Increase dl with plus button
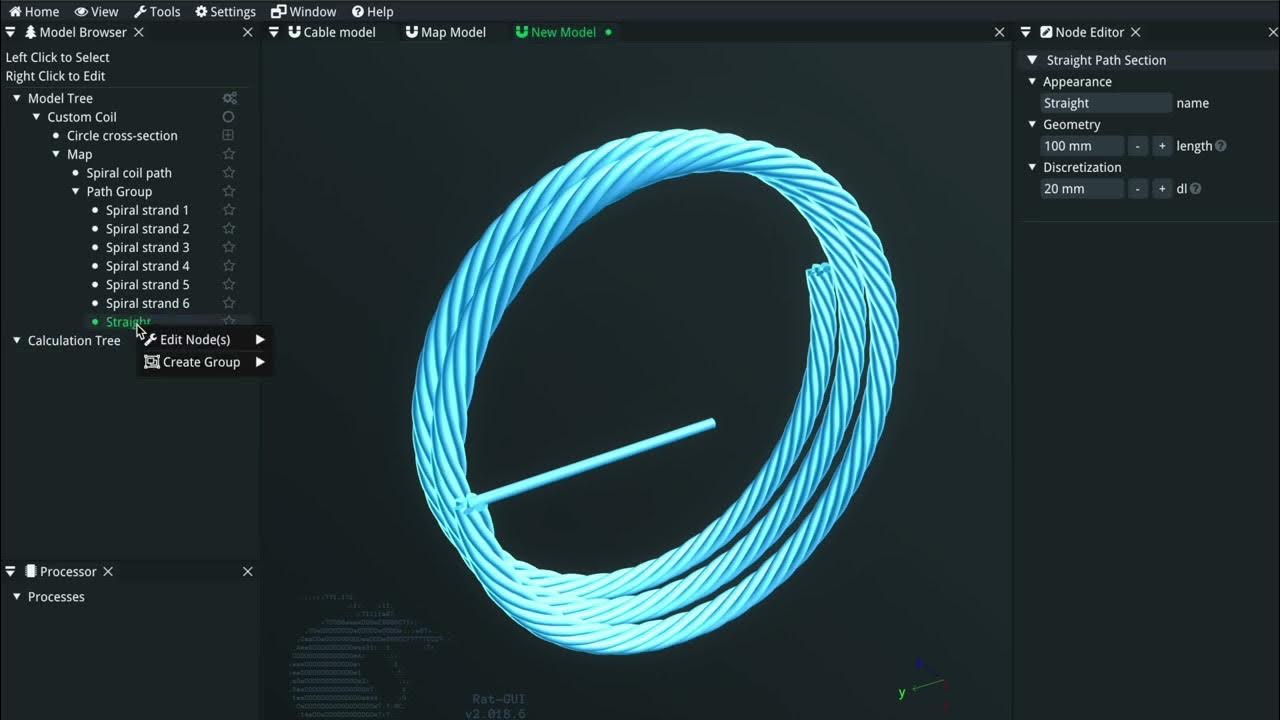 (x=1162, y=189)
